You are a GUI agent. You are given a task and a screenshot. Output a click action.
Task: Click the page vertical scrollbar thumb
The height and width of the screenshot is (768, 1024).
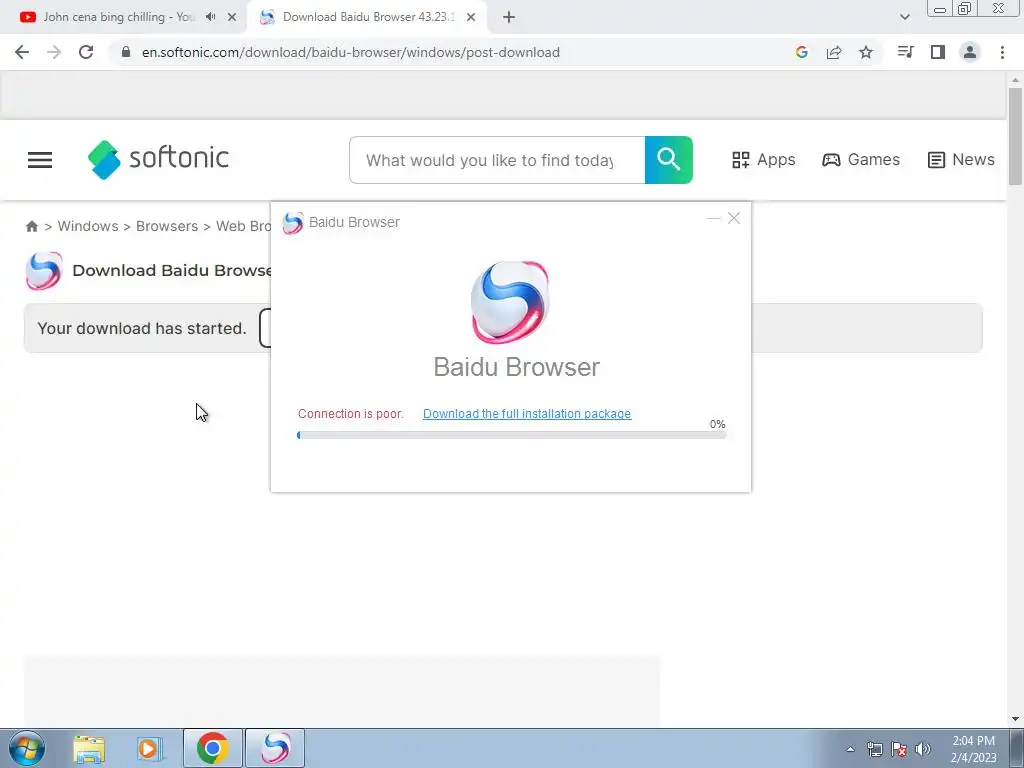[1015, 136]
